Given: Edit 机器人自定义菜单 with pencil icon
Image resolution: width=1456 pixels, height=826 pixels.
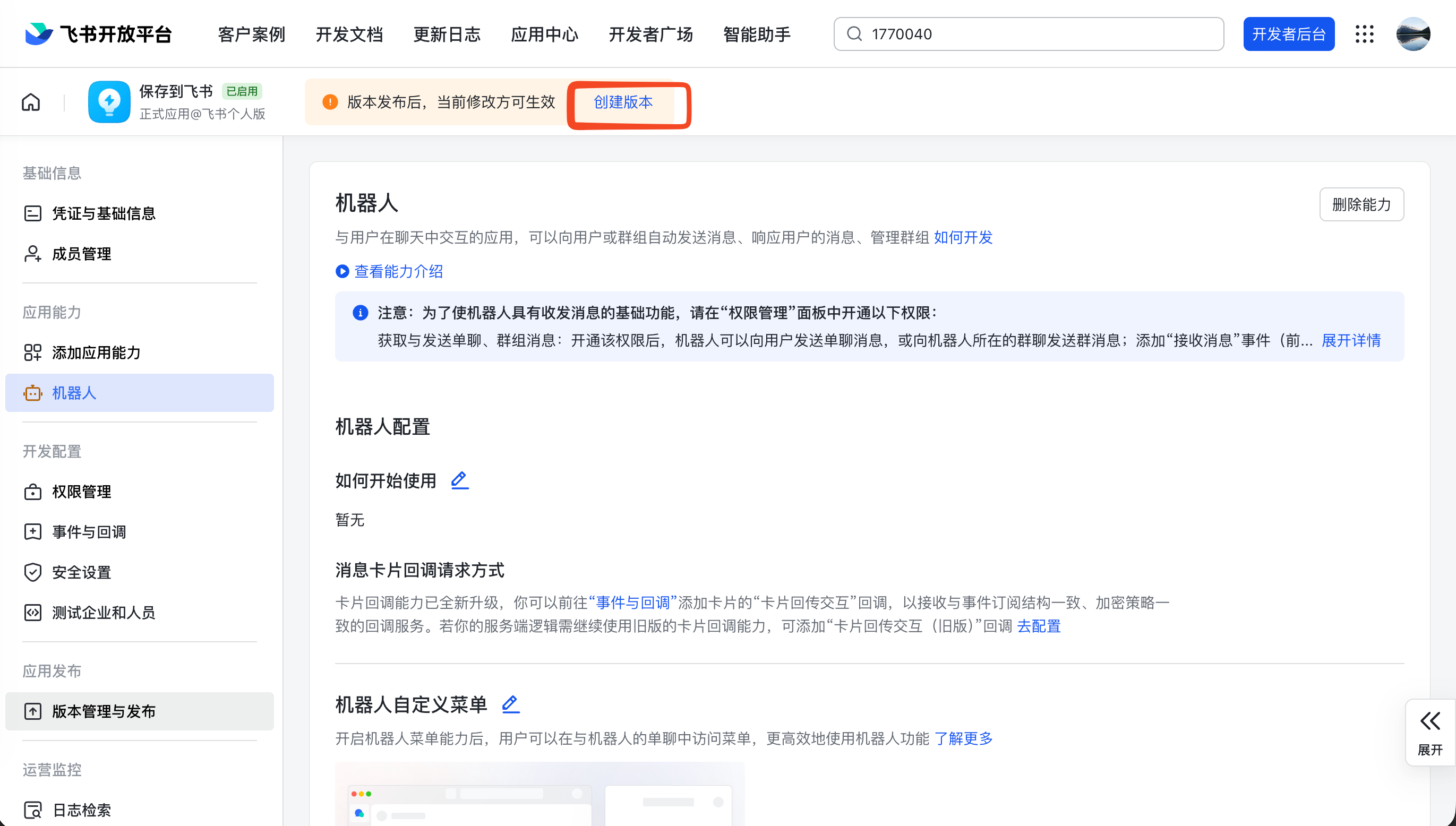Looking at the screenshot, I should [510, 704].
